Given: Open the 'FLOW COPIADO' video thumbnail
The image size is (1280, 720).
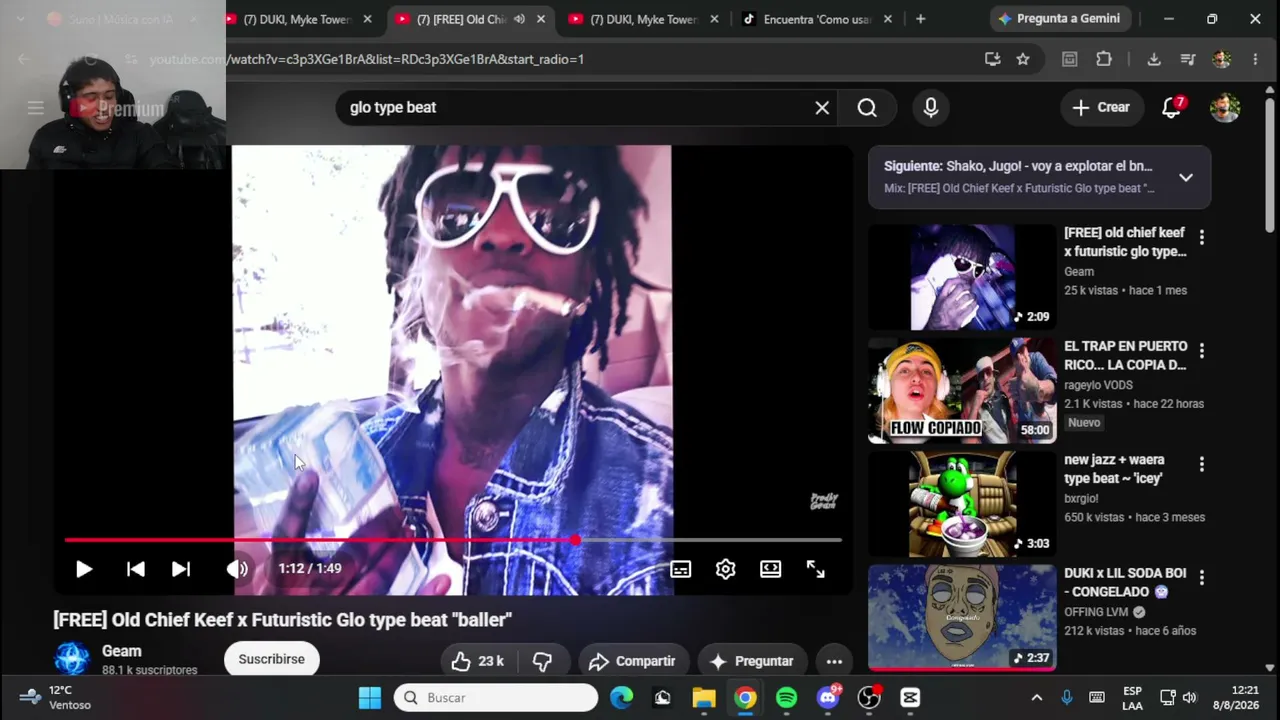Looking at the screenshot, I should click(x=962, y=391).
